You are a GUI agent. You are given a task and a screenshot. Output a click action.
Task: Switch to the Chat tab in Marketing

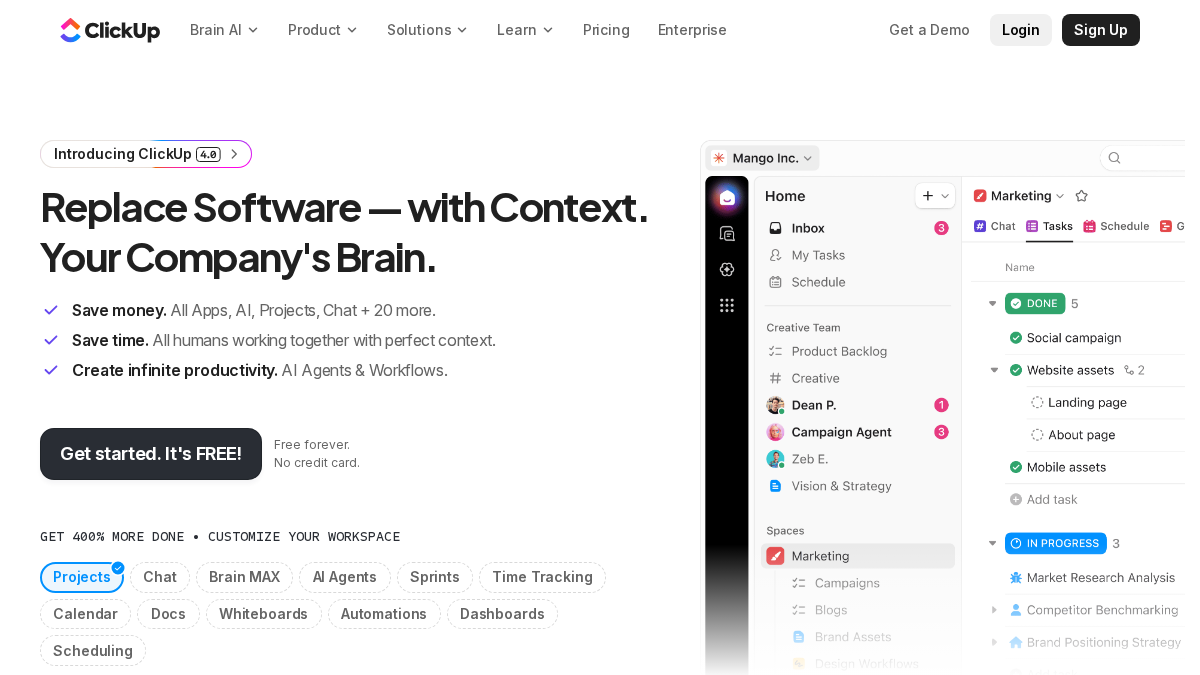coord(994,226)
